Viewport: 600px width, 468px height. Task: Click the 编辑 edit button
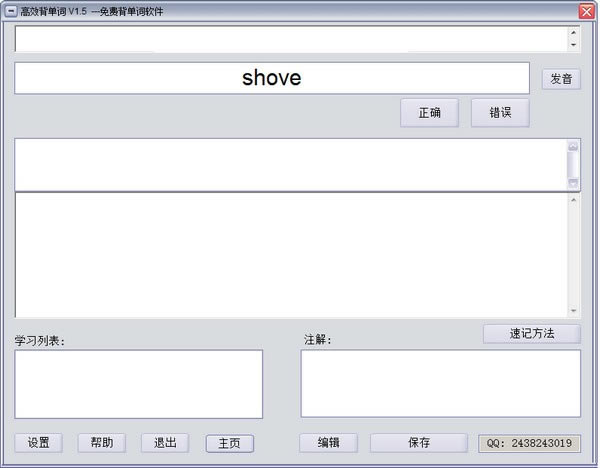coord(328,443)
